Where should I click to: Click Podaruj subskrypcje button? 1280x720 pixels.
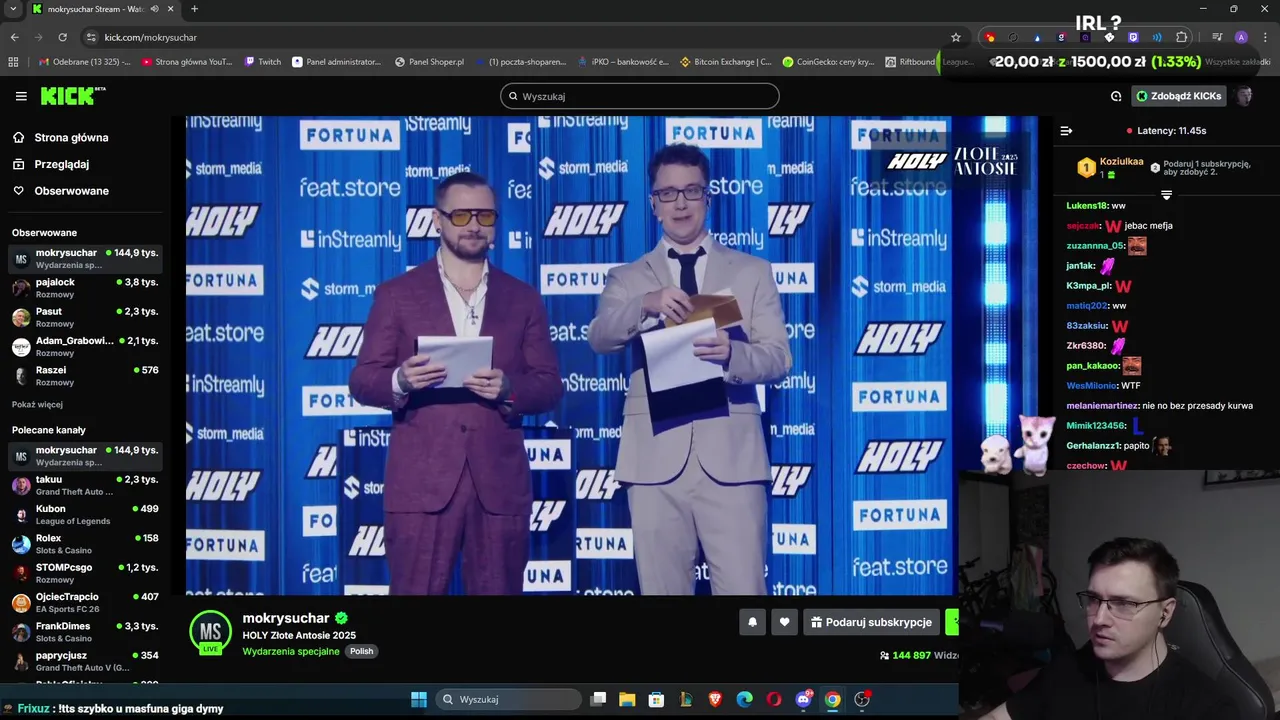click(871, 622)
